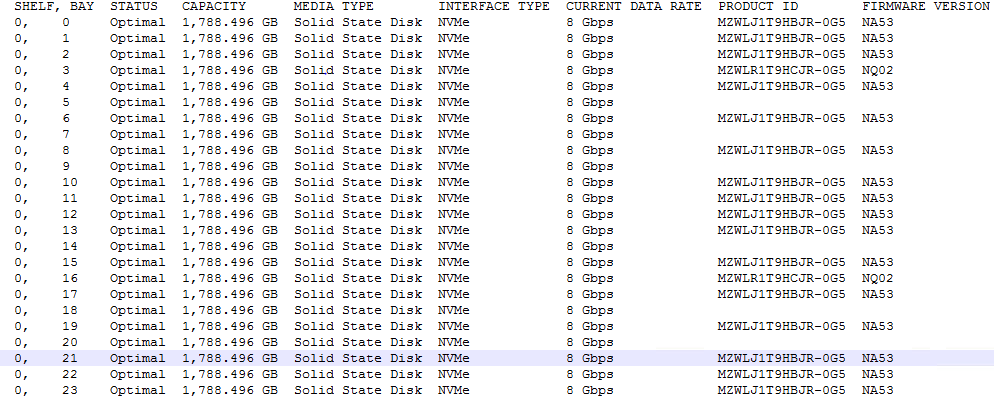Click the STATUS column header
The width and height of the screenshot is (994, 402).
click(x=134, y=6)
